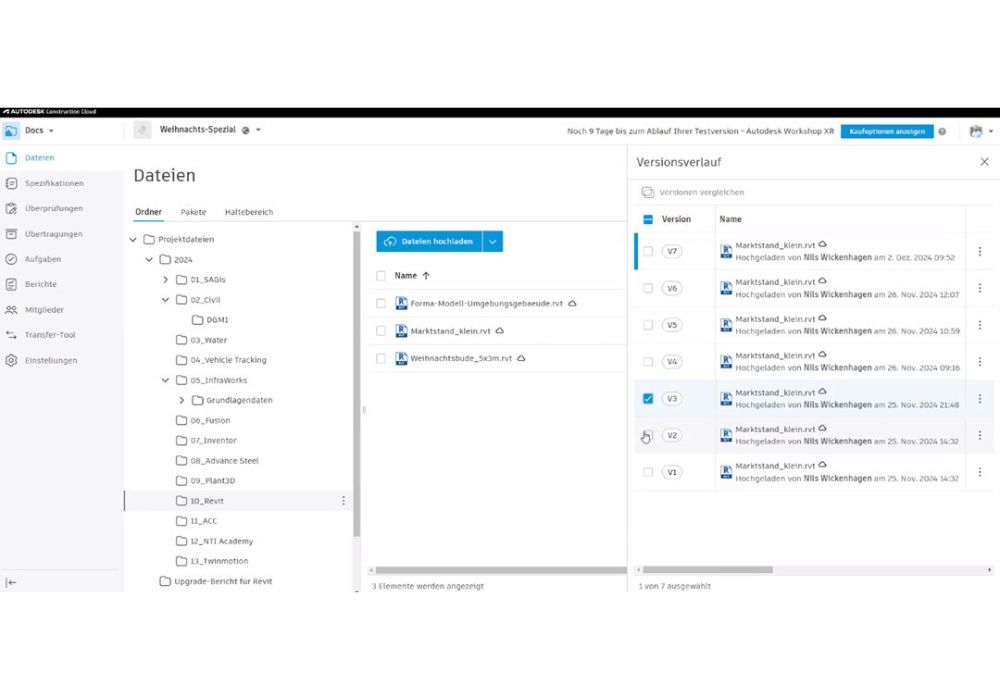
Task: Open the Dateien hochladen dropdown arrow
Action: point(492,241)
